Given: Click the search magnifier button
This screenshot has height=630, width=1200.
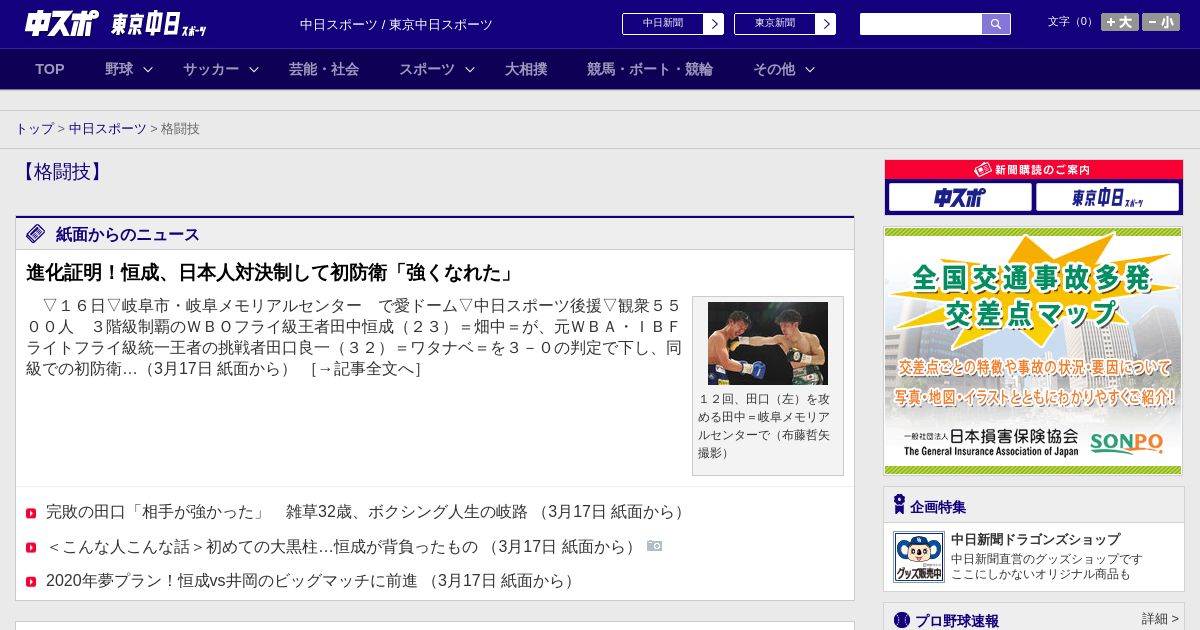Looking at the screenshot, I should 996,24.
